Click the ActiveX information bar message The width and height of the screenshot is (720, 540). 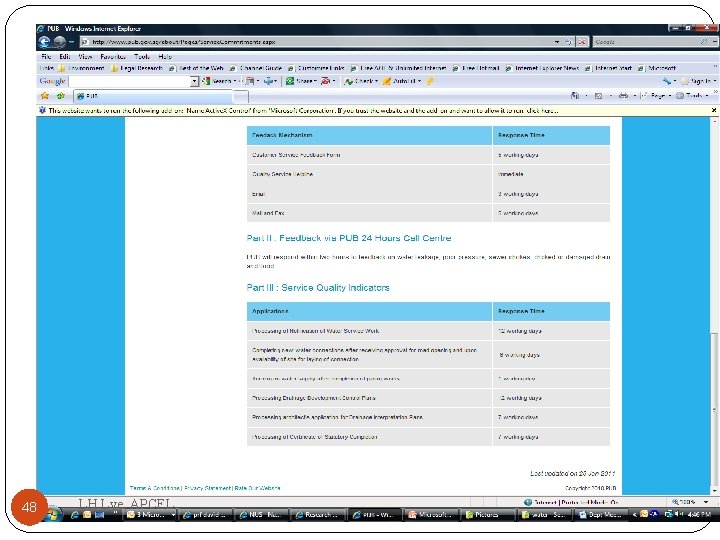click(303, 110)
